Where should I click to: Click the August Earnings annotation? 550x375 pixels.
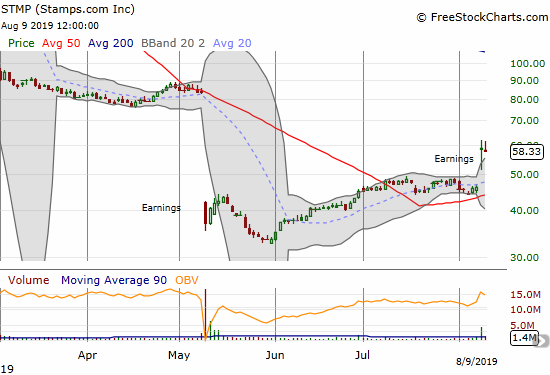454,159
